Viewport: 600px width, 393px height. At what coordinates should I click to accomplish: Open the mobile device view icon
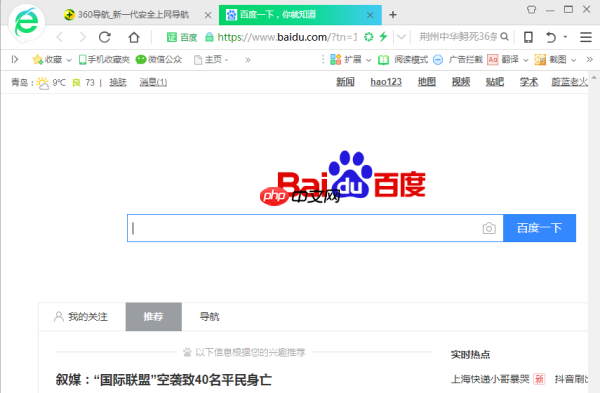coord(528,37)
